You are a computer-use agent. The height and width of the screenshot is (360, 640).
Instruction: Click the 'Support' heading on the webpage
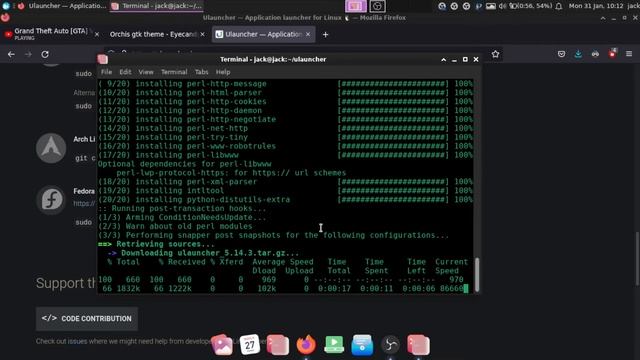click(x=66, y=283)
